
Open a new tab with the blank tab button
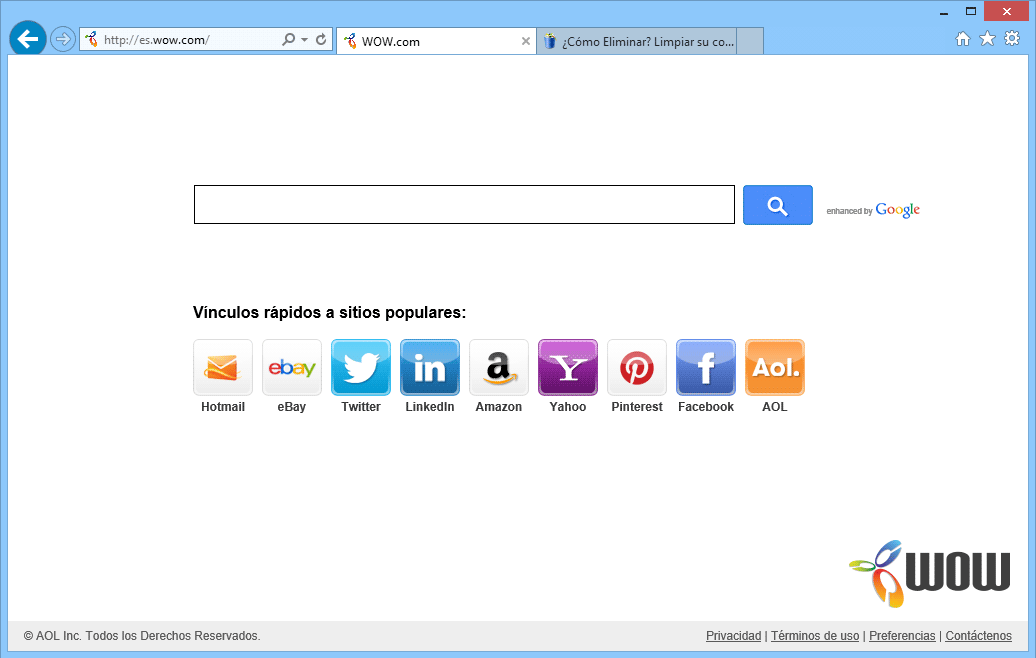coord(750,41)
